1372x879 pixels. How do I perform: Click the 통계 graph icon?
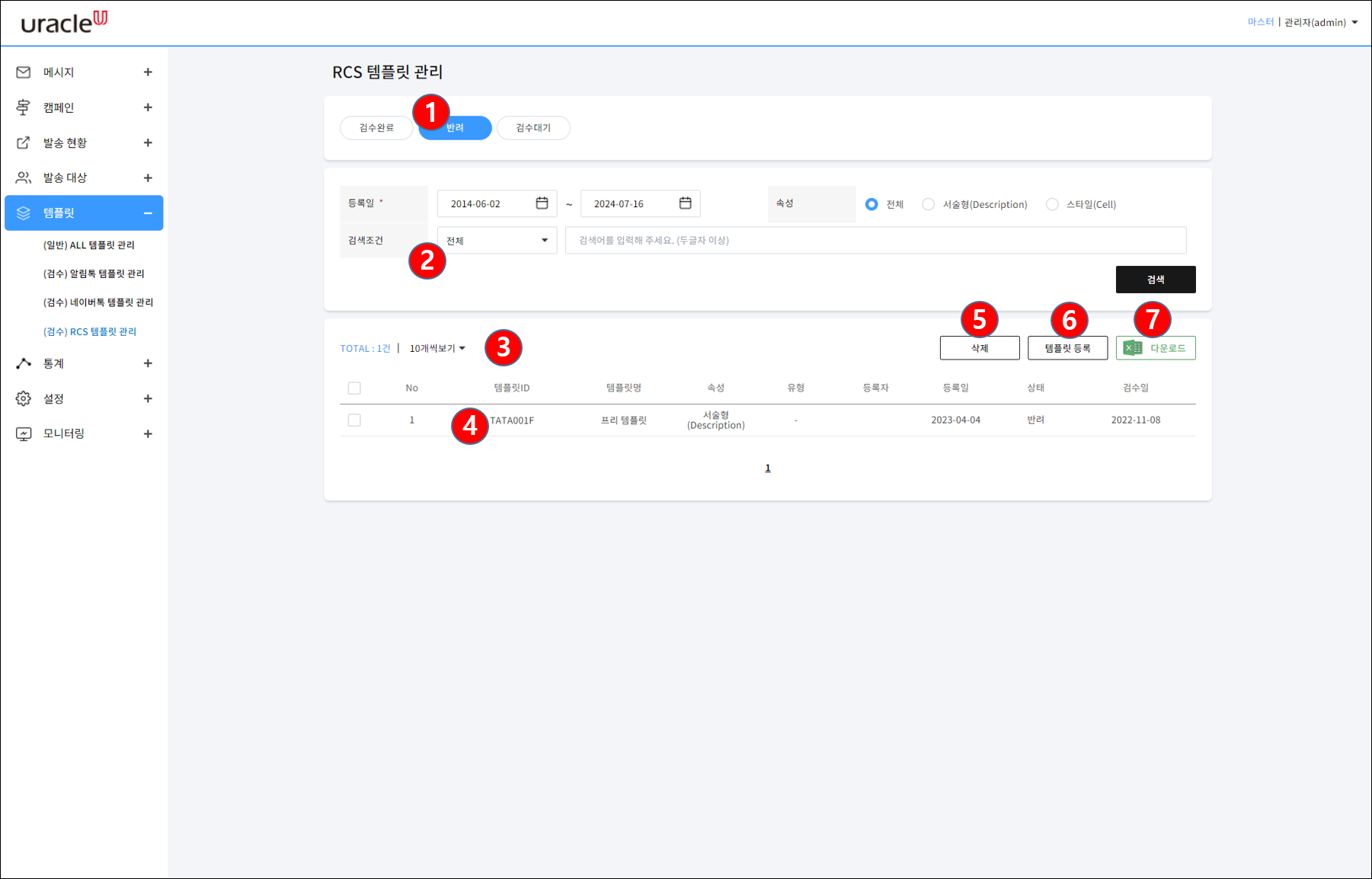pyautogui.click(x=24, y=363)
